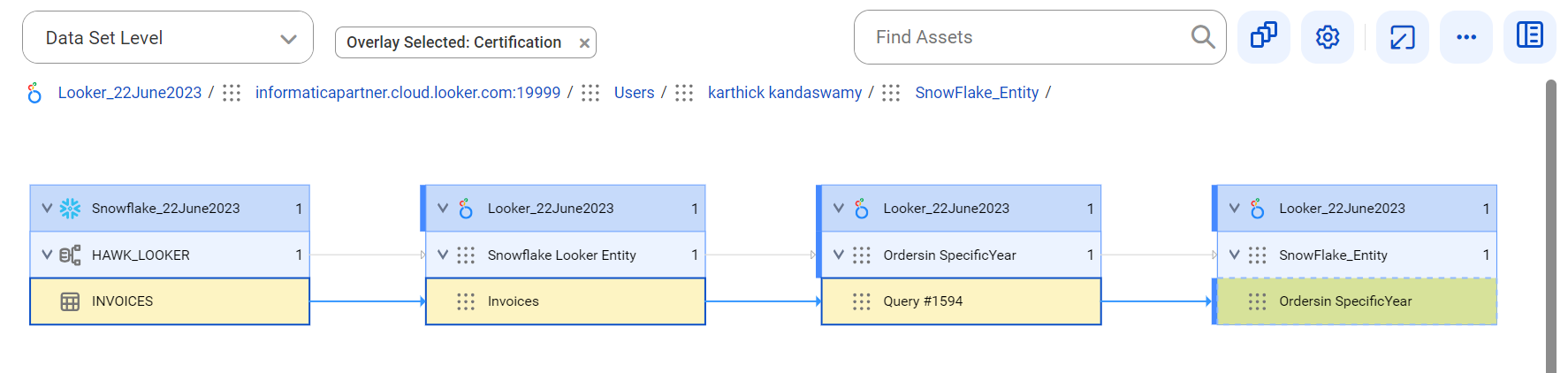Image resolution: width=1568 pixels, height=373 pixels.
Task: Click grid icon before informaticapartner breadcrumb
Action: tap(232, 93)
